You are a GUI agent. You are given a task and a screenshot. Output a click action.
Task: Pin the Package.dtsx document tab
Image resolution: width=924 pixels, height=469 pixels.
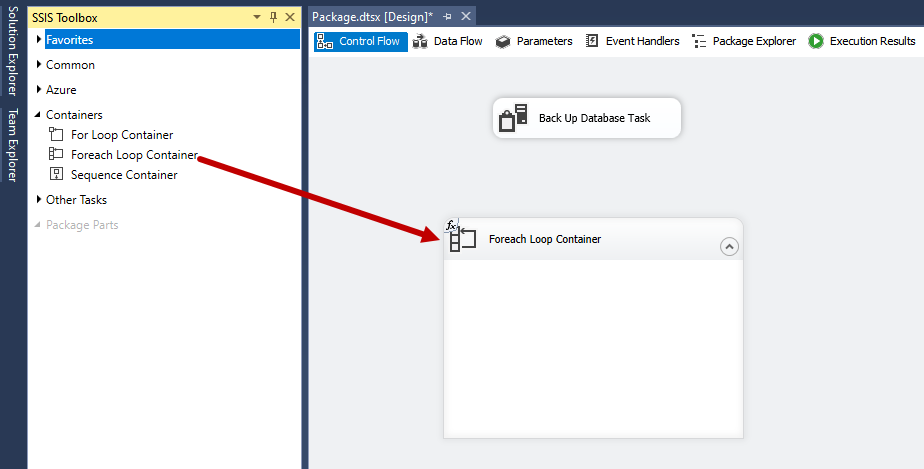447,16
